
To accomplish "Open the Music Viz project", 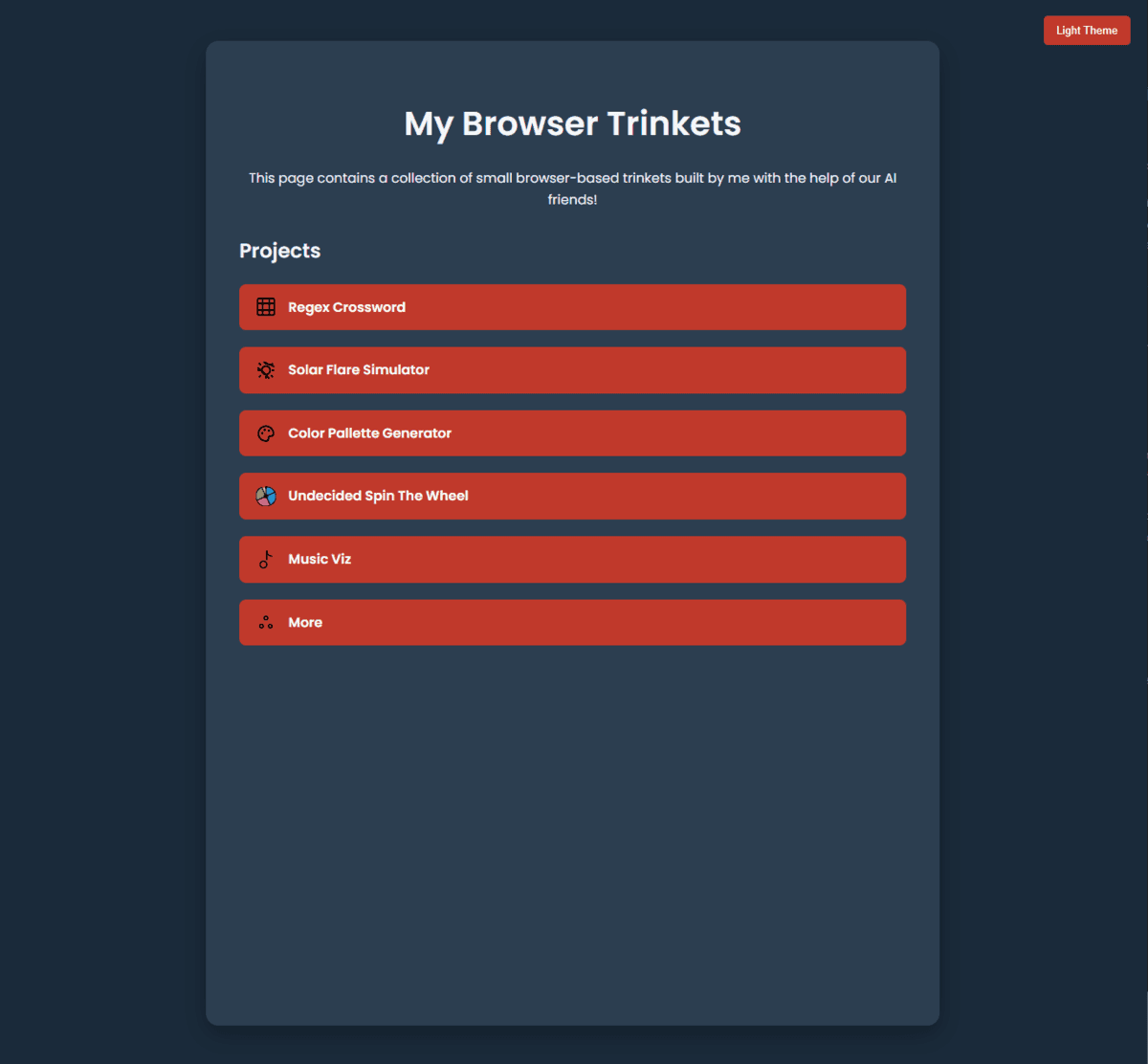I will 320,560.
